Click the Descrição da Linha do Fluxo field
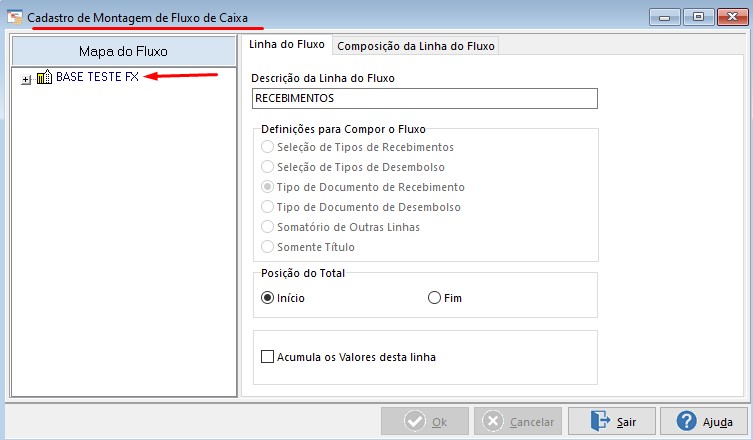 pyautogui.click(x=425, y=98)
